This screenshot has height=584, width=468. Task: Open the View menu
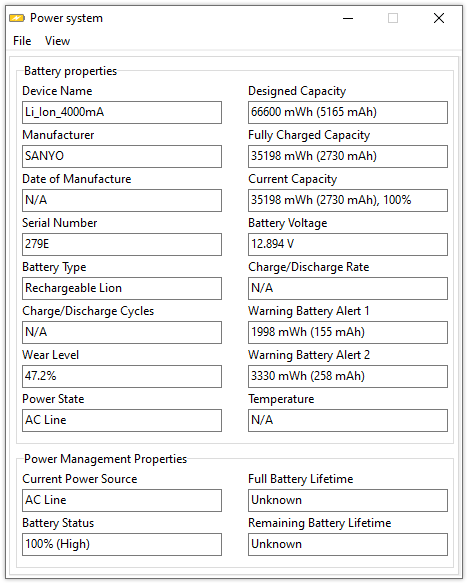[x=57, y=41]
